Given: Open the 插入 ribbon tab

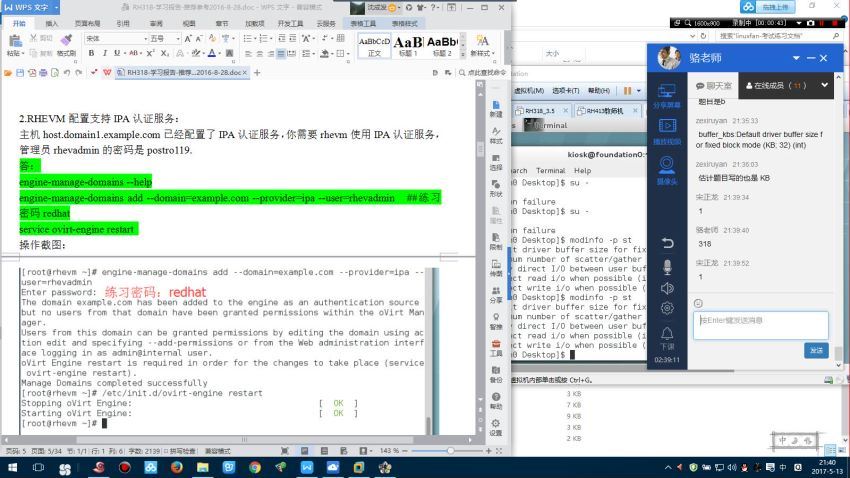Looking at the screenshot, I should (x=51, y=23).
